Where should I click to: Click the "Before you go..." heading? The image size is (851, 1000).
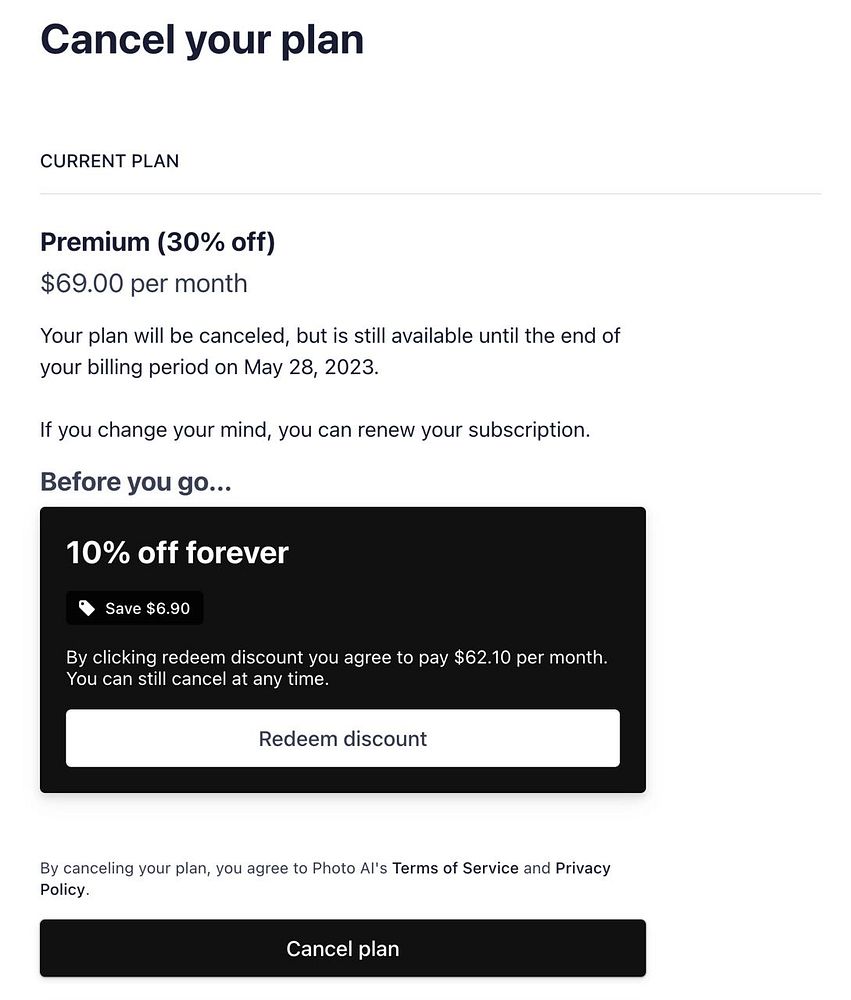pos(135,482)
